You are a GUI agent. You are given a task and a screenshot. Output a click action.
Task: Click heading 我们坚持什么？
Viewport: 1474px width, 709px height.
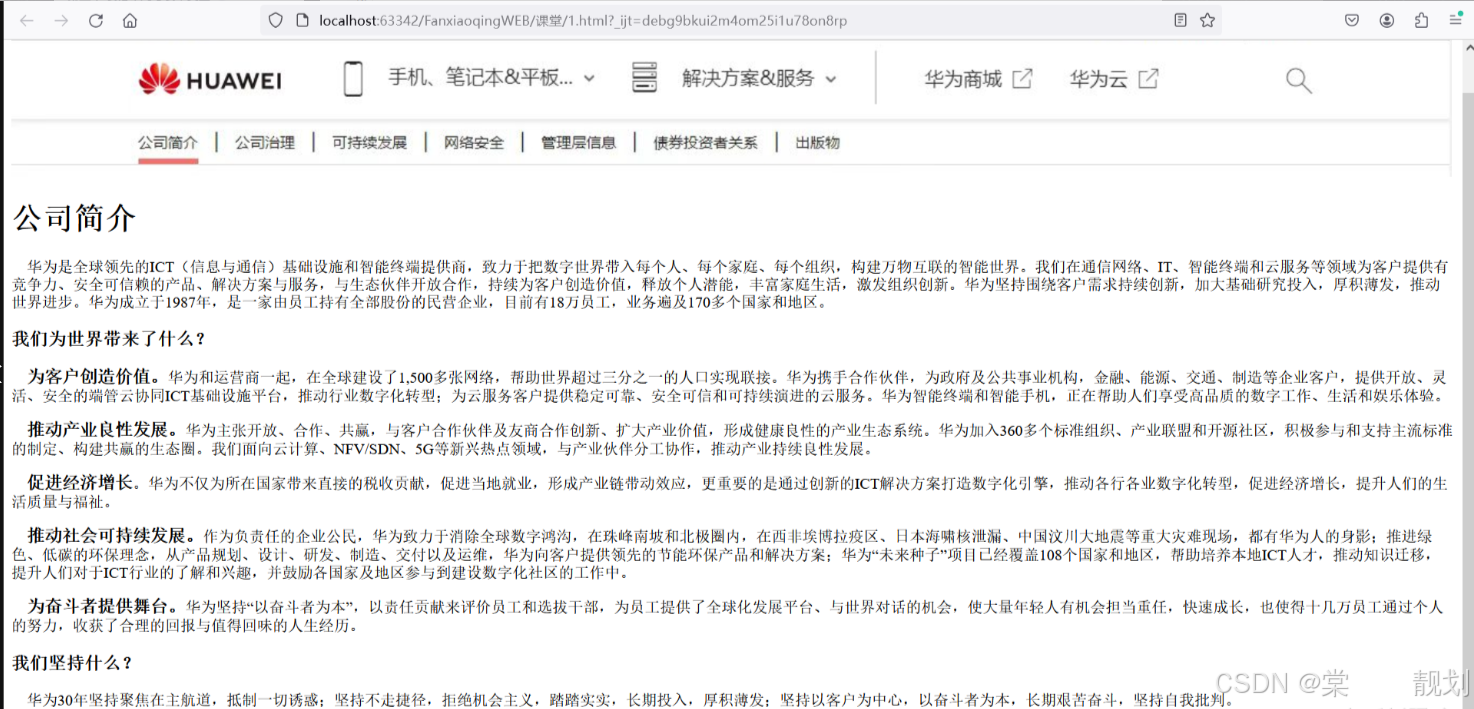[73, 663]
